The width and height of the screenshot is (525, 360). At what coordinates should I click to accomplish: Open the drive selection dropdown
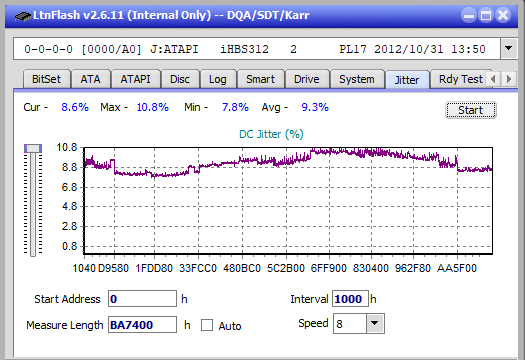(x=509, y=49)
